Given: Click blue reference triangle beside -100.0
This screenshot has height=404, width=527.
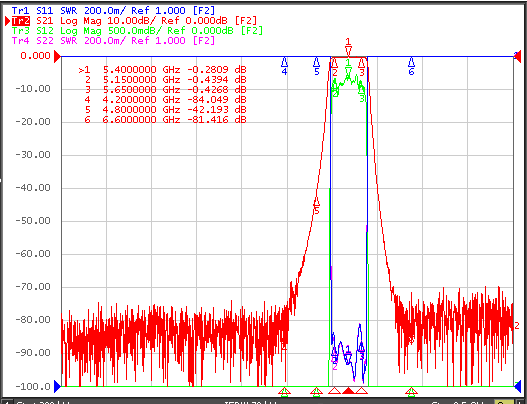Looking at the screenshot, I should click(57, 386).
